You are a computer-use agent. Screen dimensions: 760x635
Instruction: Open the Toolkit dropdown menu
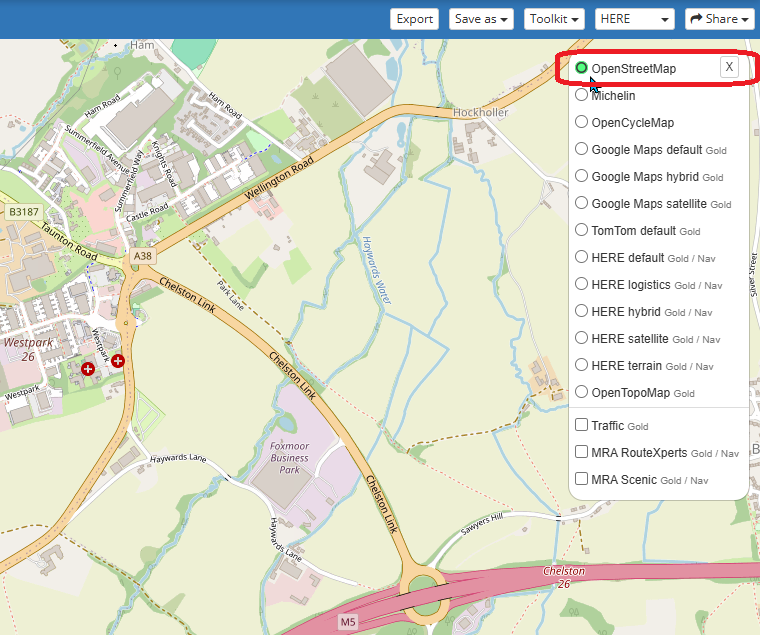[554, 19]
